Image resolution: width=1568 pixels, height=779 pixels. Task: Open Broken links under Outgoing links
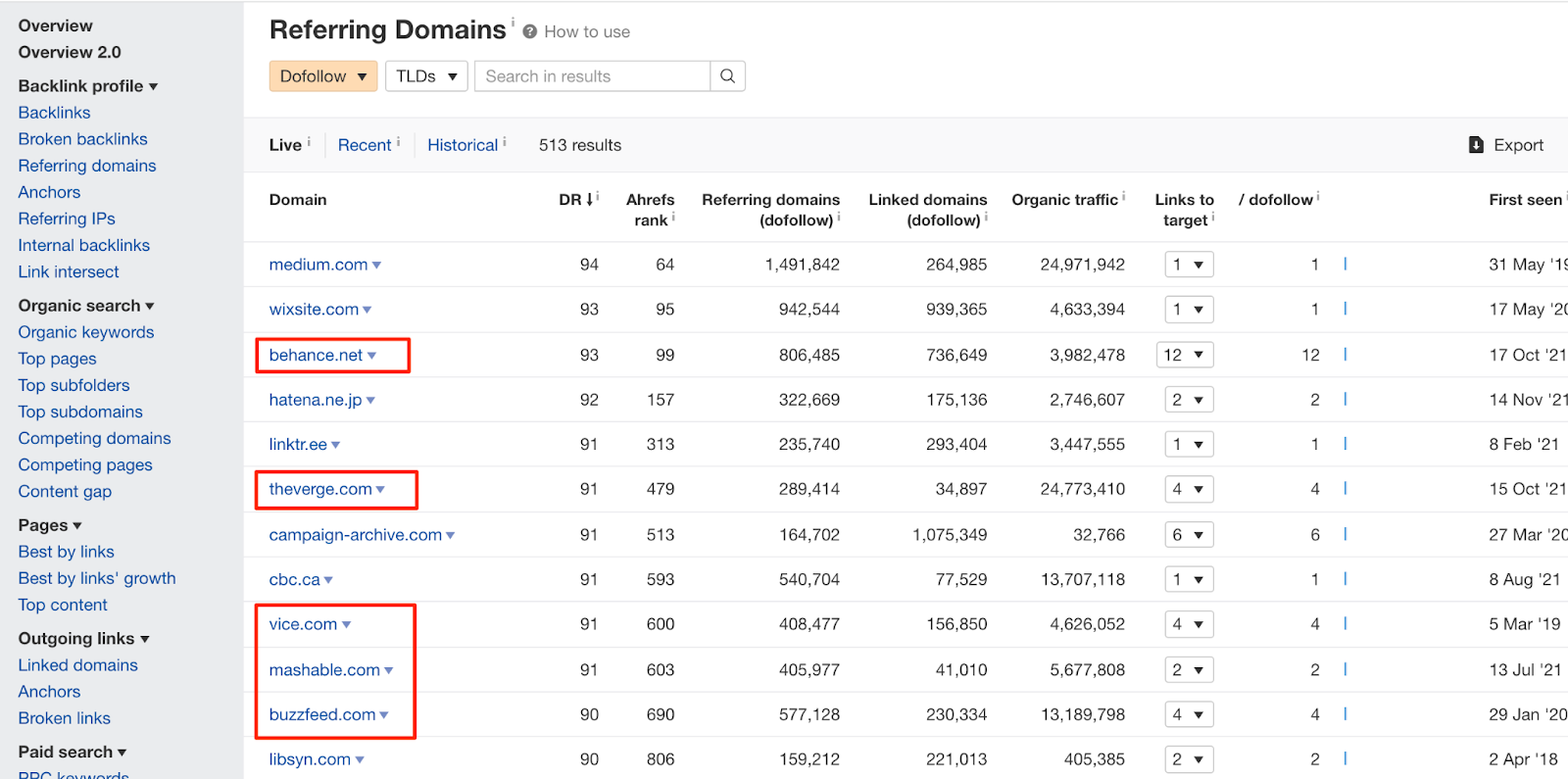coord(64,718)
